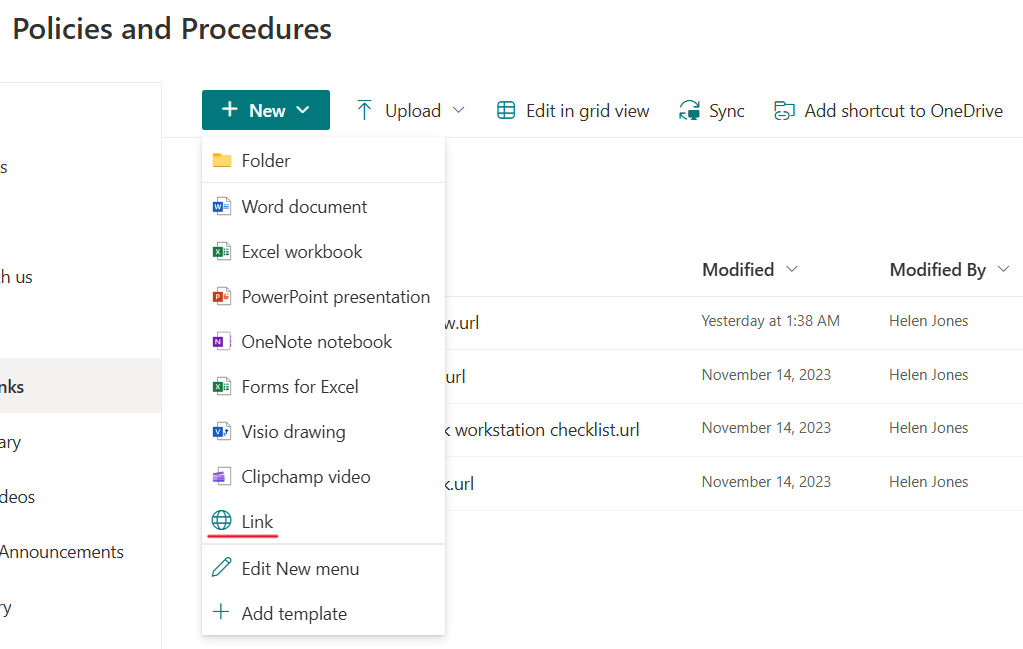Image resolution: width=1023 pixels, height=649 pixels.
Task: Click the globe icon next to Link
Action: coord(222,520)
